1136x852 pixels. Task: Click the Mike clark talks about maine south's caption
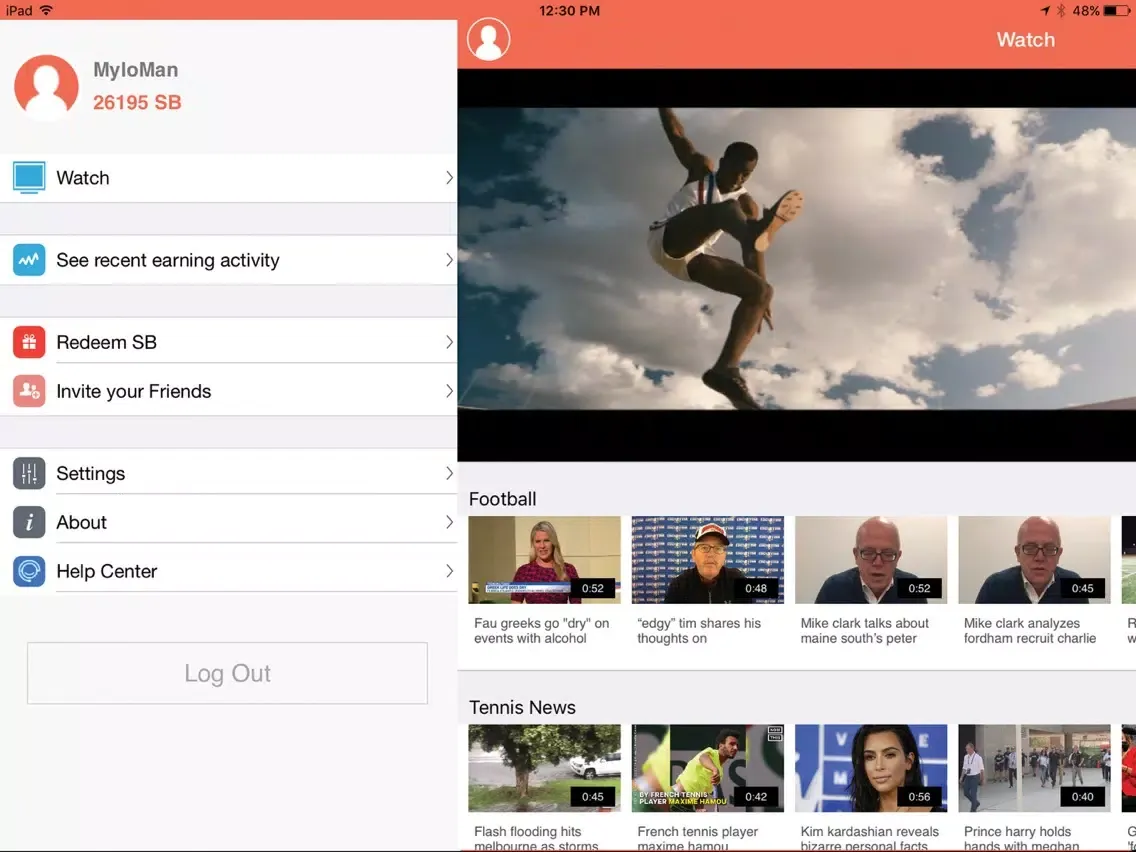864,630
